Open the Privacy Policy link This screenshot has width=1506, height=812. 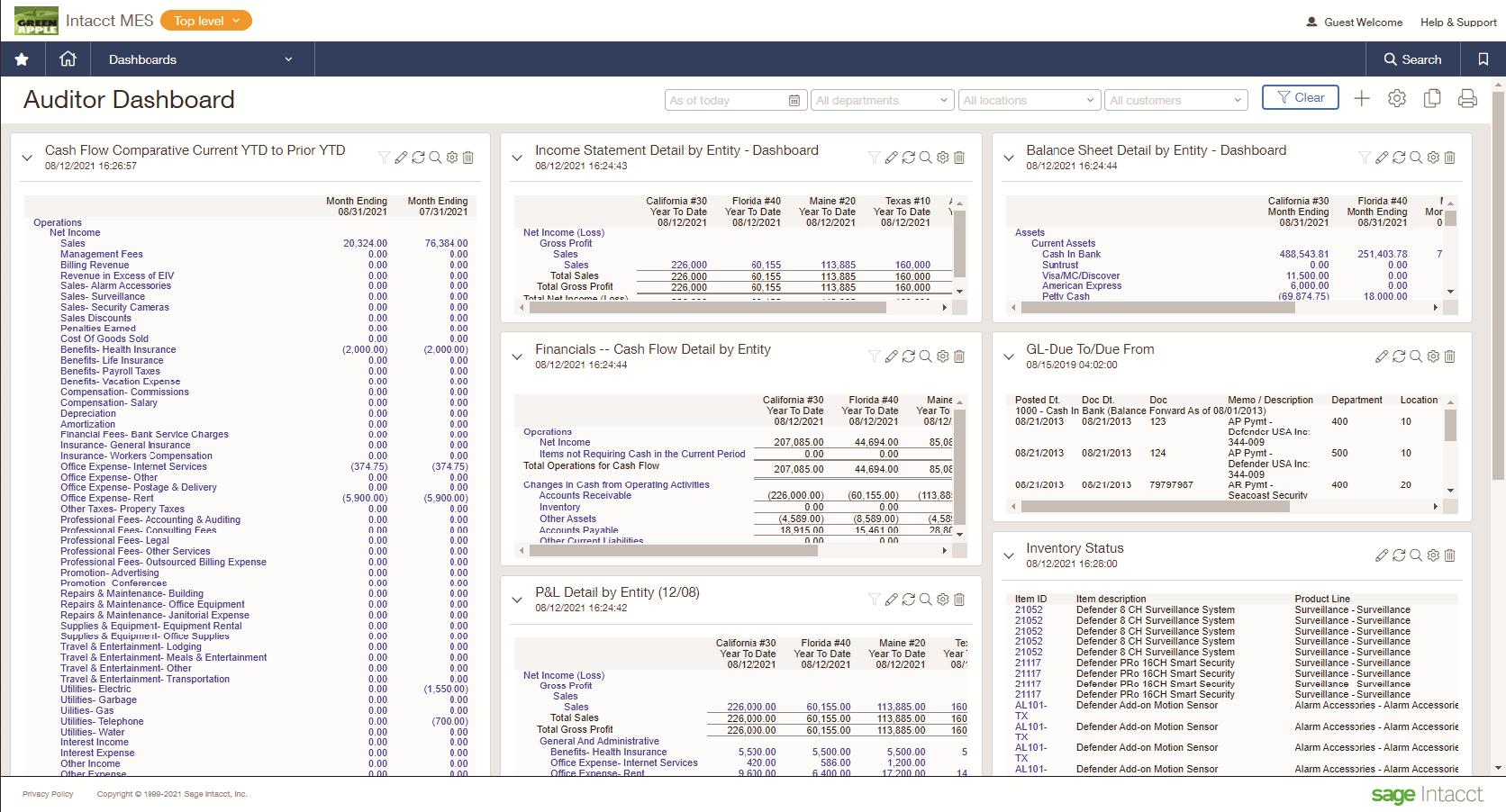point(48,794)
